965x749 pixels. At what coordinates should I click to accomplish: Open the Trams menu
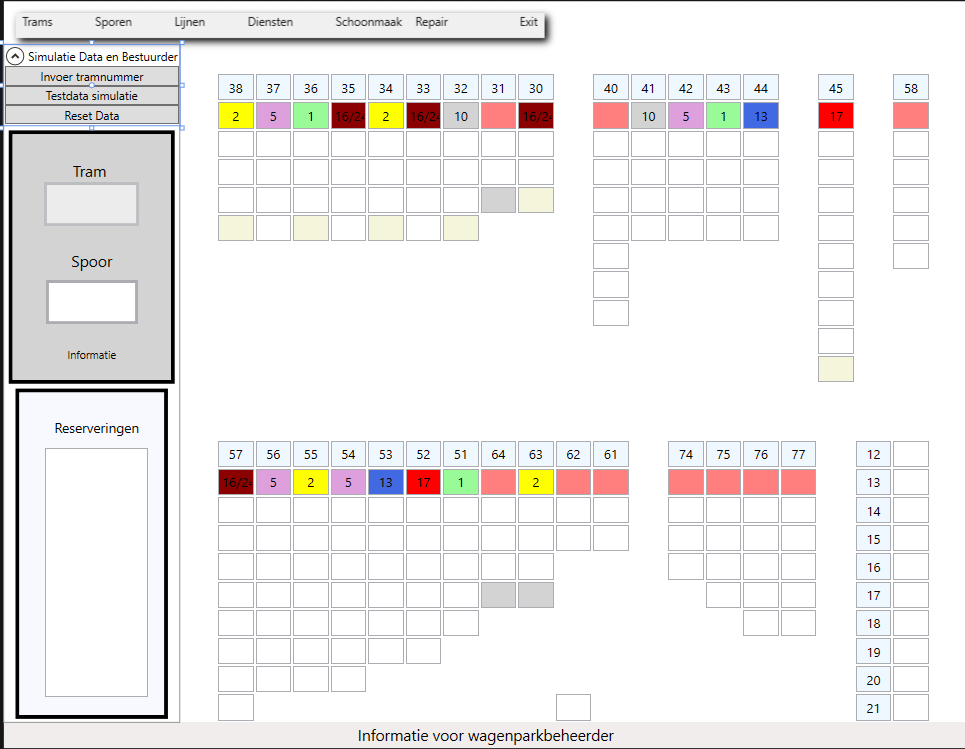pos(38,22)
